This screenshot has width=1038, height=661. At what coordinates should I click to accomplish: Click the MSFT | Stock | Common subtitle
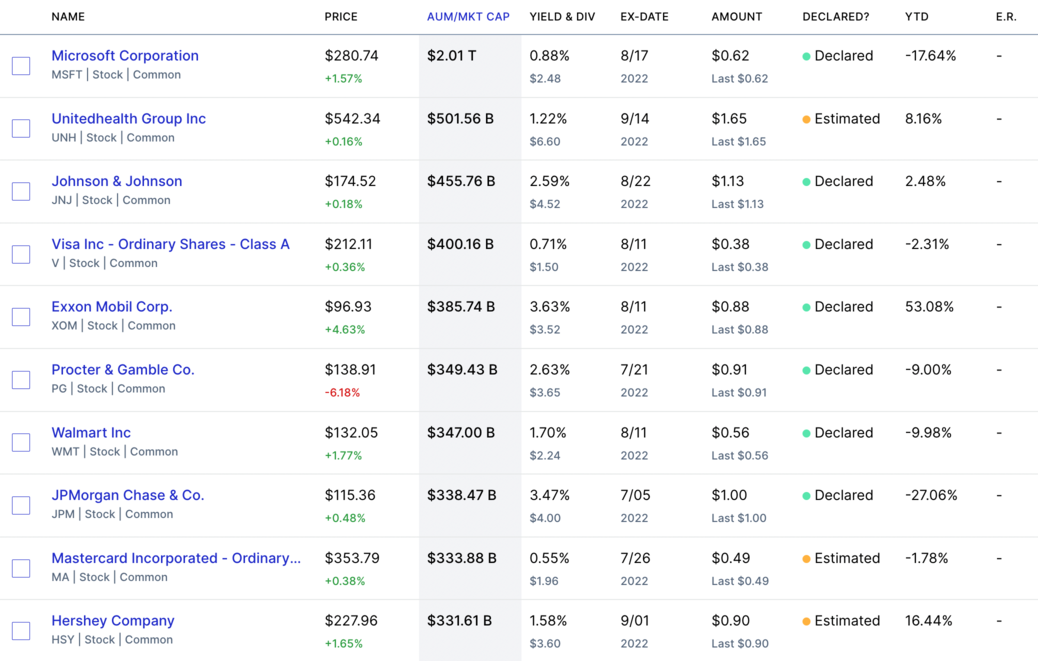(116, 75)
